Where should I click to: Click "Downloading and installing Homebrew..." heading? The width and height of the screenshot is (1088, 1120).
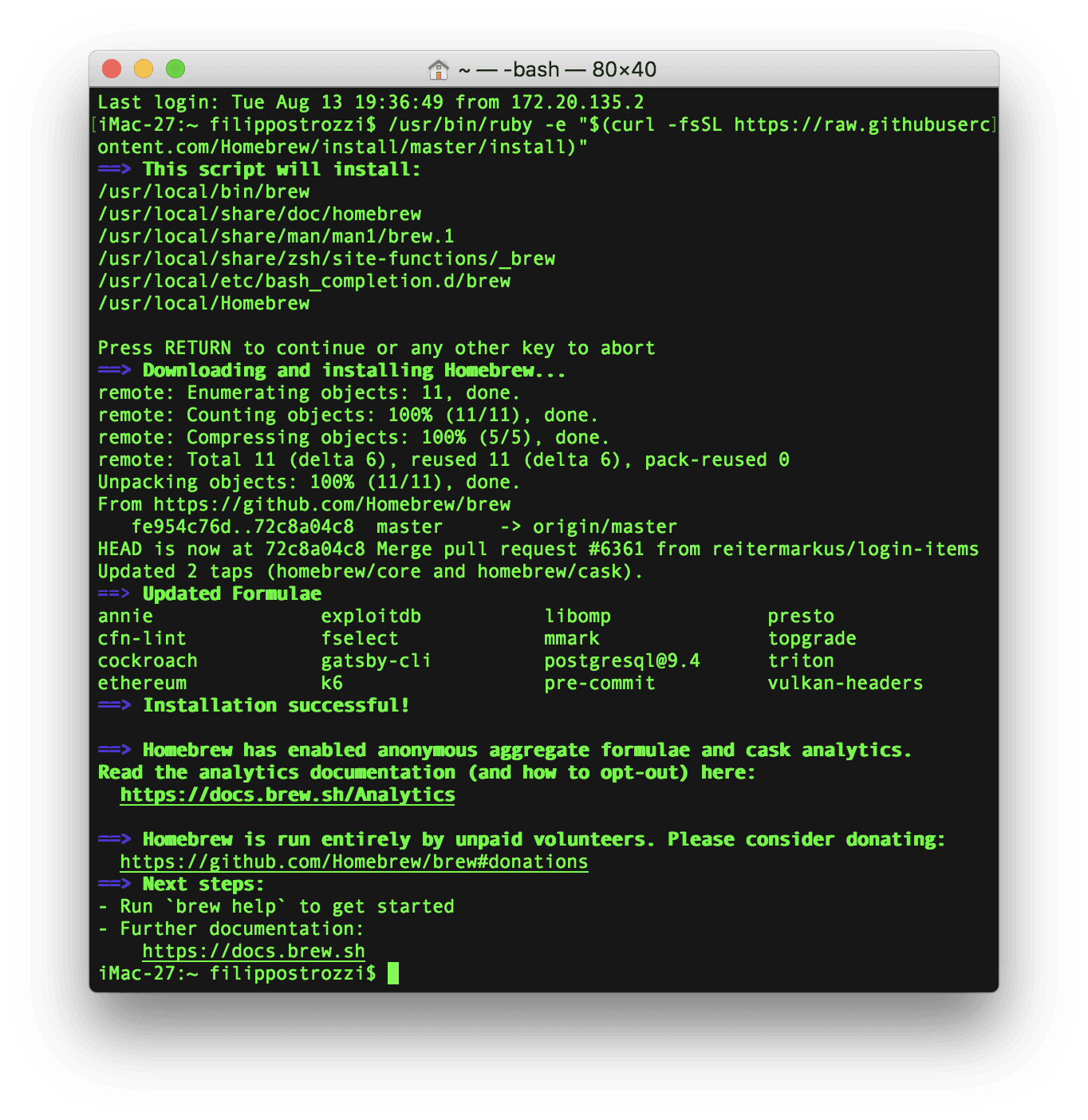point(354,371)
